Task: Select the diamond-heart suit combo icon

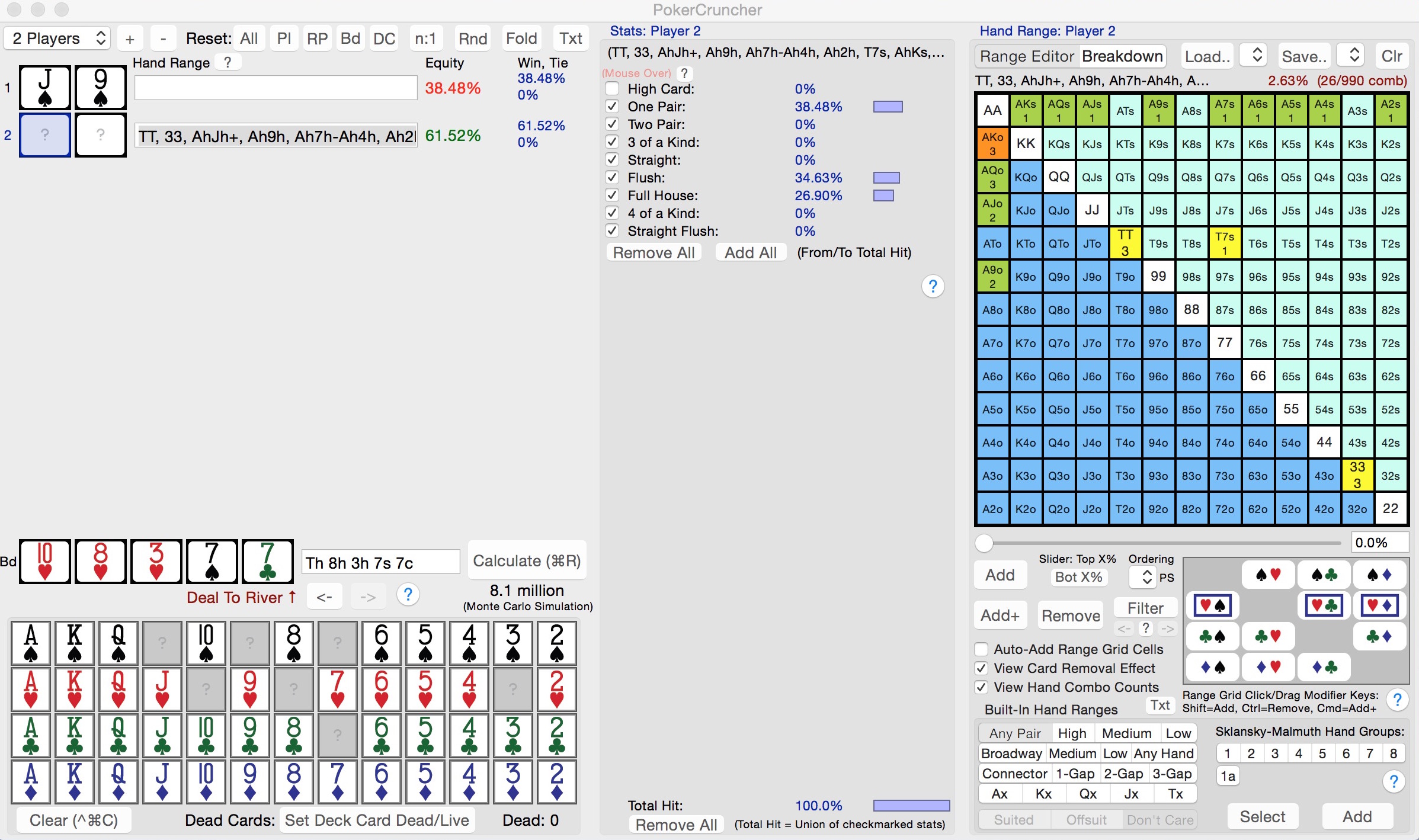Action: point(1268,667)
